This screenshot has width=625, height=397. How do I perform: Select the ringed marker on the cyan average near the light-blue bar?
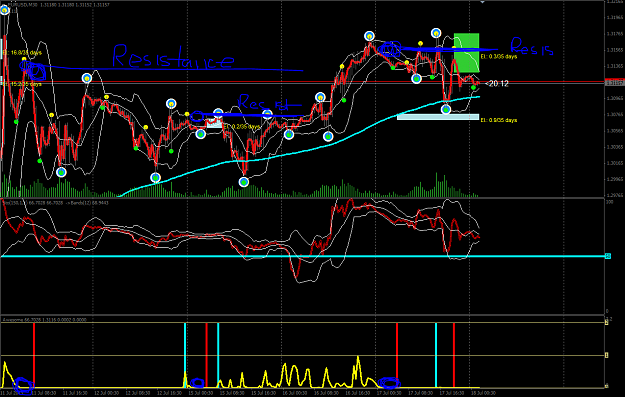coord(446,109)
